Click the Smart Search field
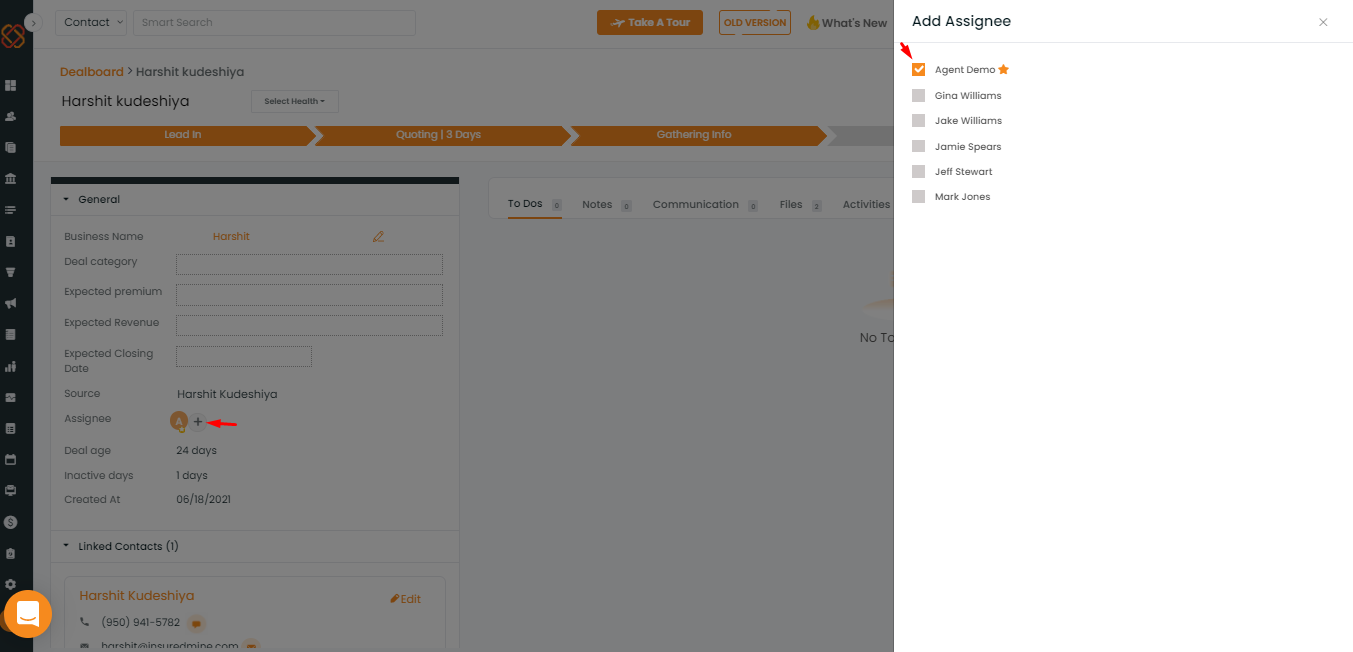The image size is (1353, 652). [x=274, y=22]
